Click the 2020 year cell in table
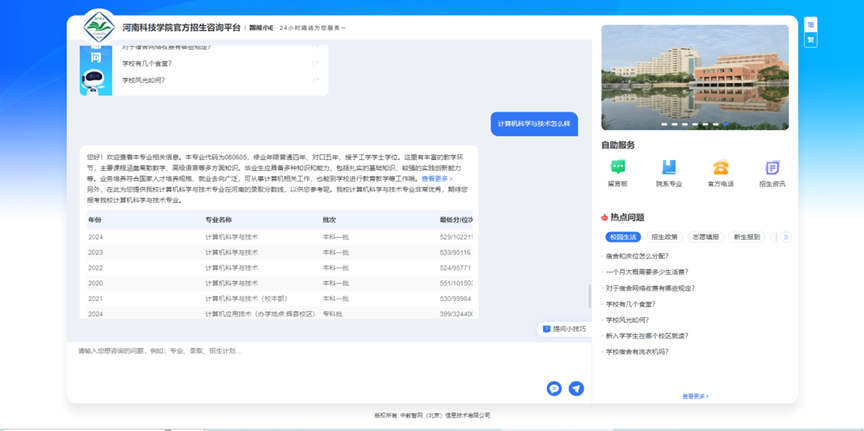Viewport: 864px width, 431px height. pyautogui.click(x=95, y=283)
